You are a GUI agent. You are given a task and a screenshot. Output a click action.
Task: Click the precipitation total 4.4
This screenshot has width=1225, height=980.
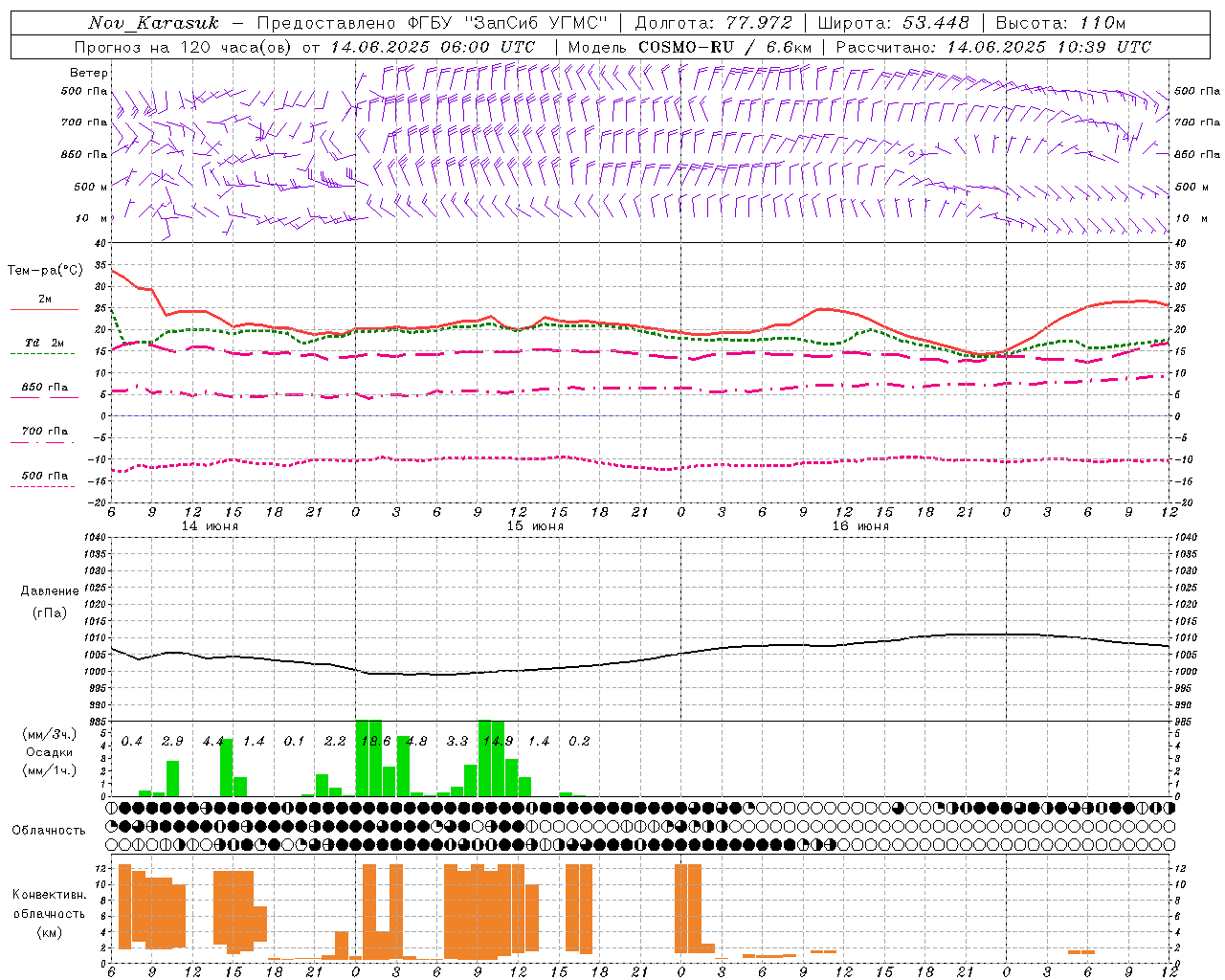point(212,742)
